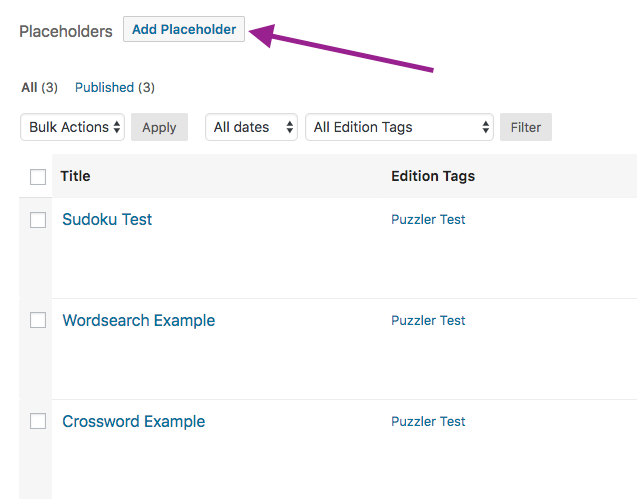
Task: Check the Wordsearch Example row checkbox
Action: point(38,320)
